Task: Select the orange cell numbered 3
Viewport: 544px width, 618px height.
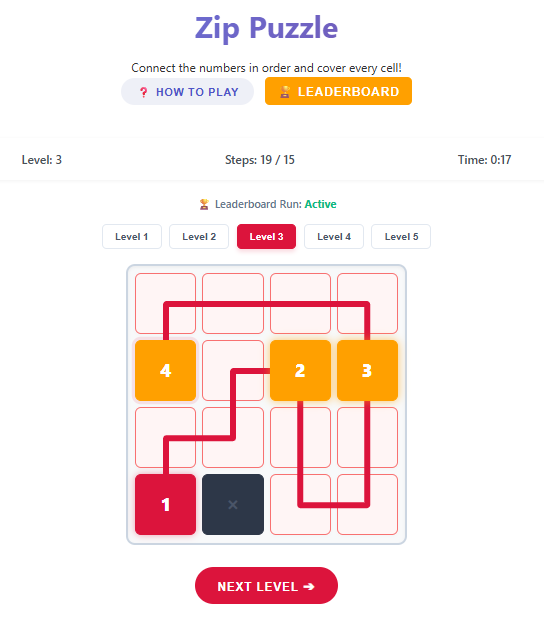Action: click(367, 370)
